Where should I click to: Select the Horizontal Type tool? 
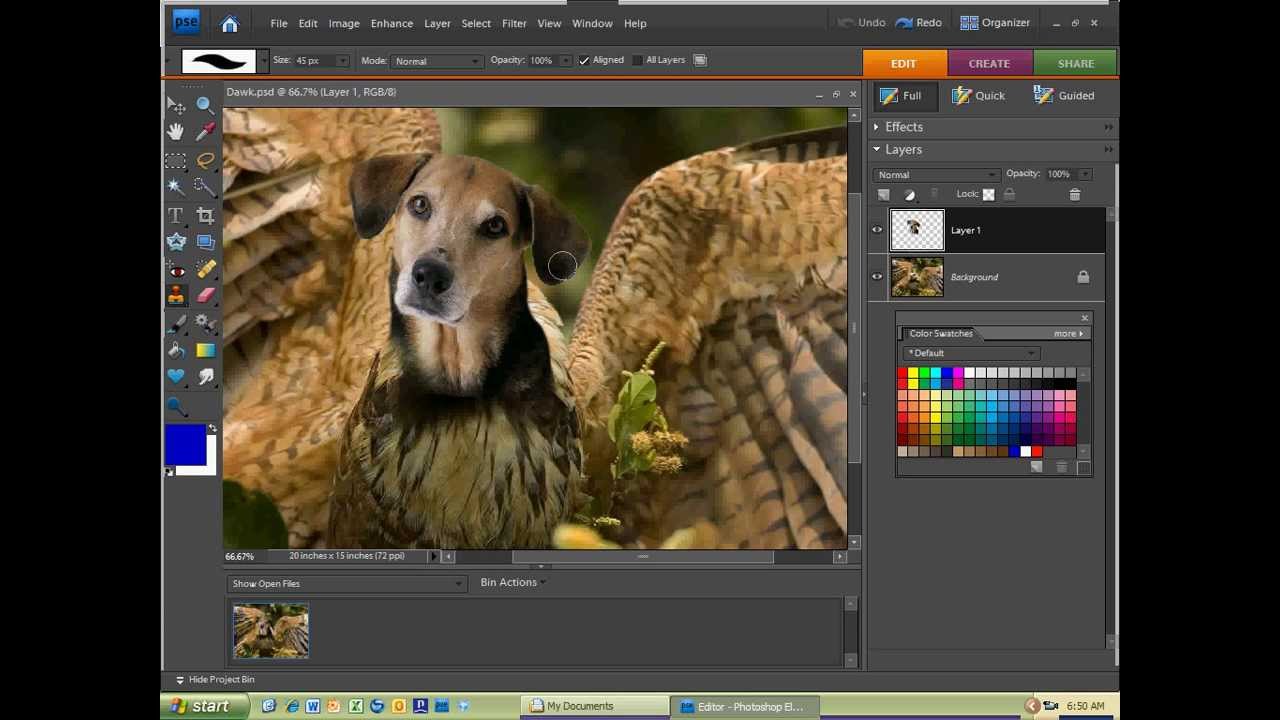tap(176, 216)
